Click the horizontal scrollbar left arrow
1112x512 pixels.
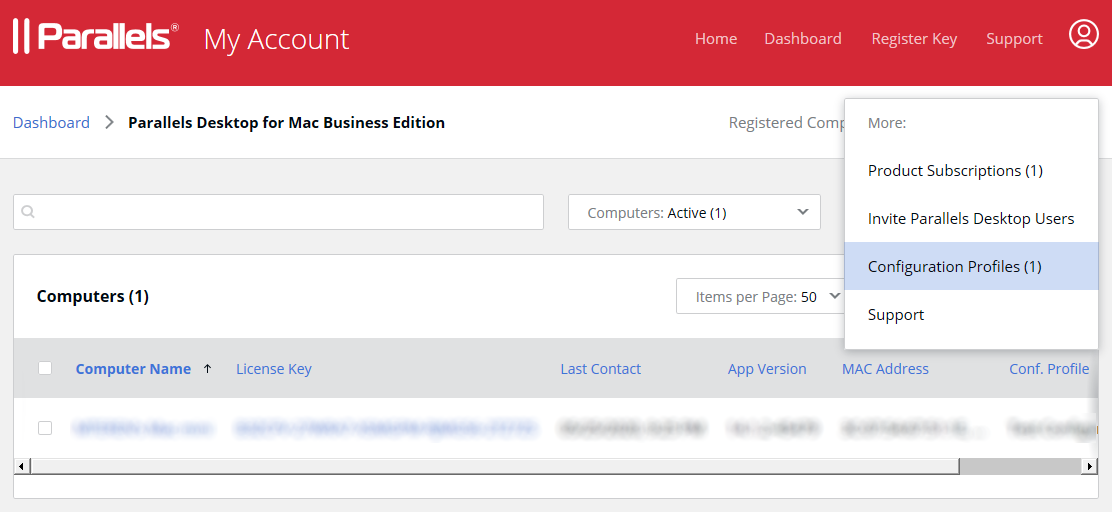tap(22, 466)
